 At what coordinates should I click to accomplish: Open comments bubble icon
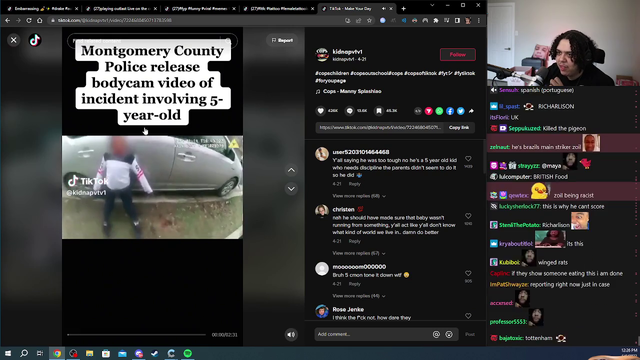pos(350,111)
